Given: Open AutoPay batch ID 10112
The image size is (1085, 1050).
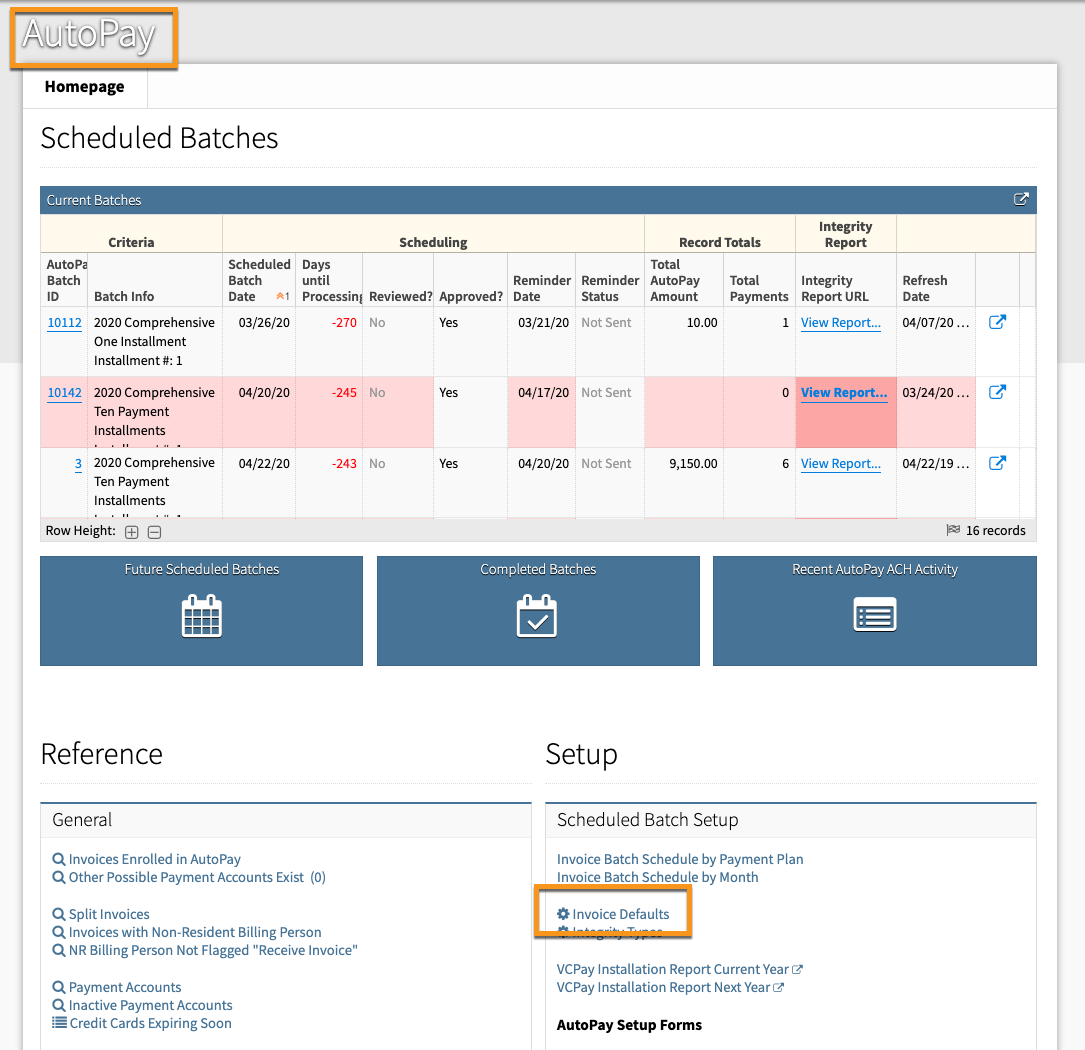Looking at the screenshot, I should pos(64,323).
